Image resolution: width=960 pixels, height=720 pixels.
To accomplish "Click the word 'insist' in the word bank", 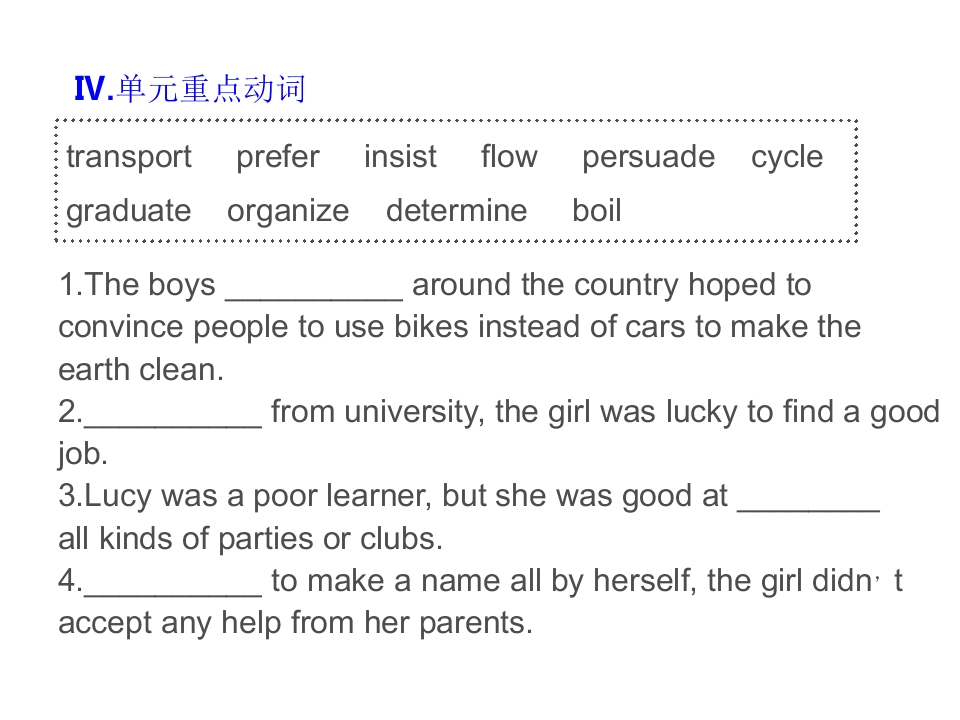I will [400, 156].
